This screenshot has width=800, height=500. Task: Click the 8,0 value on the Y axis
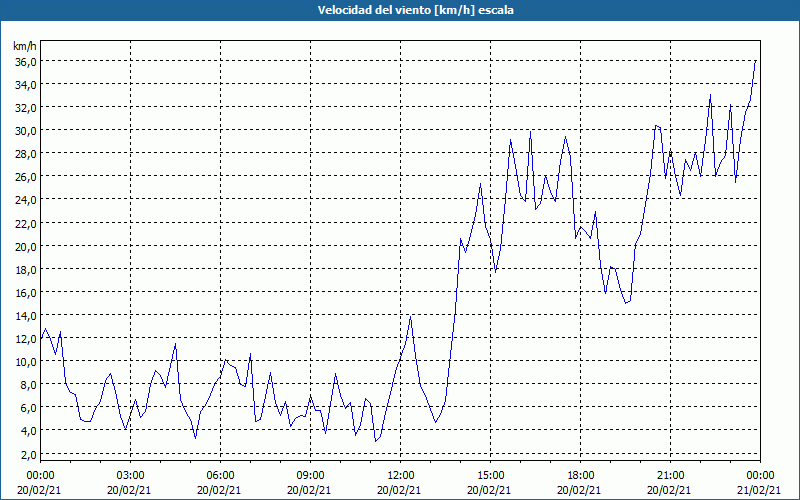click(x=28, y=385)
